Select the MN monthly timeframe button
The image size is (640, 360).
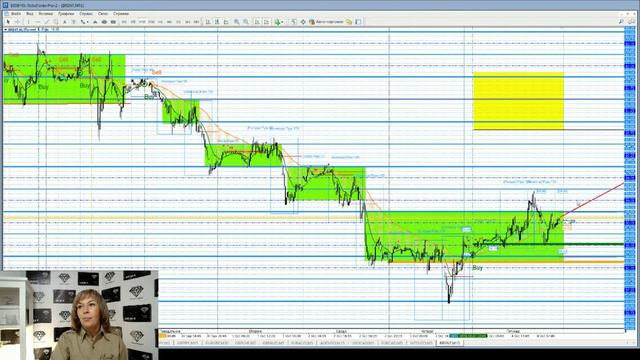196,22
